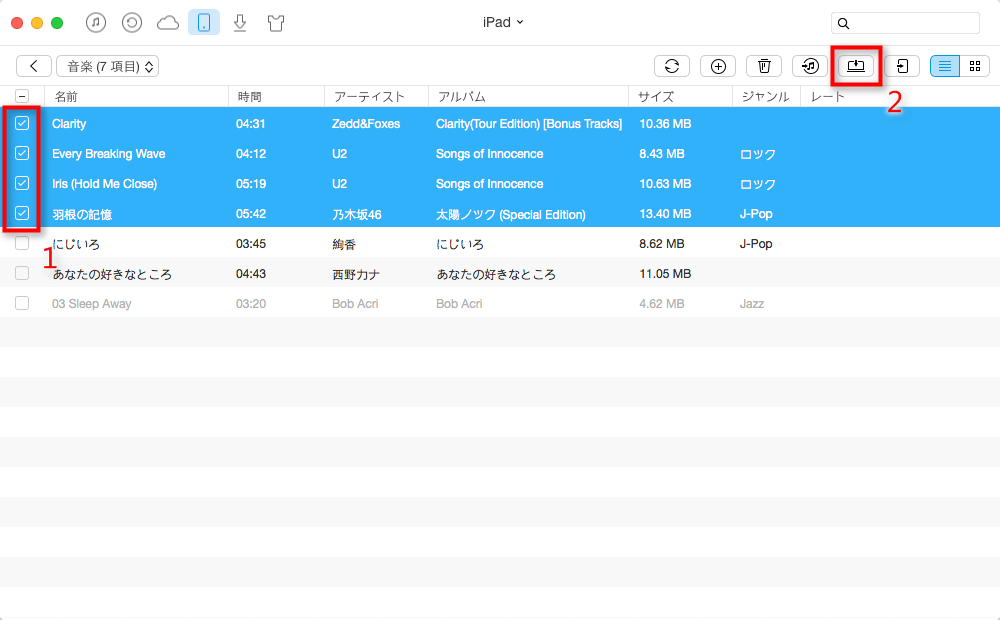Sort by アーティスト column header
This screenshot has height=620, width=1000.
pyautogui.click(x=369, y=97)
